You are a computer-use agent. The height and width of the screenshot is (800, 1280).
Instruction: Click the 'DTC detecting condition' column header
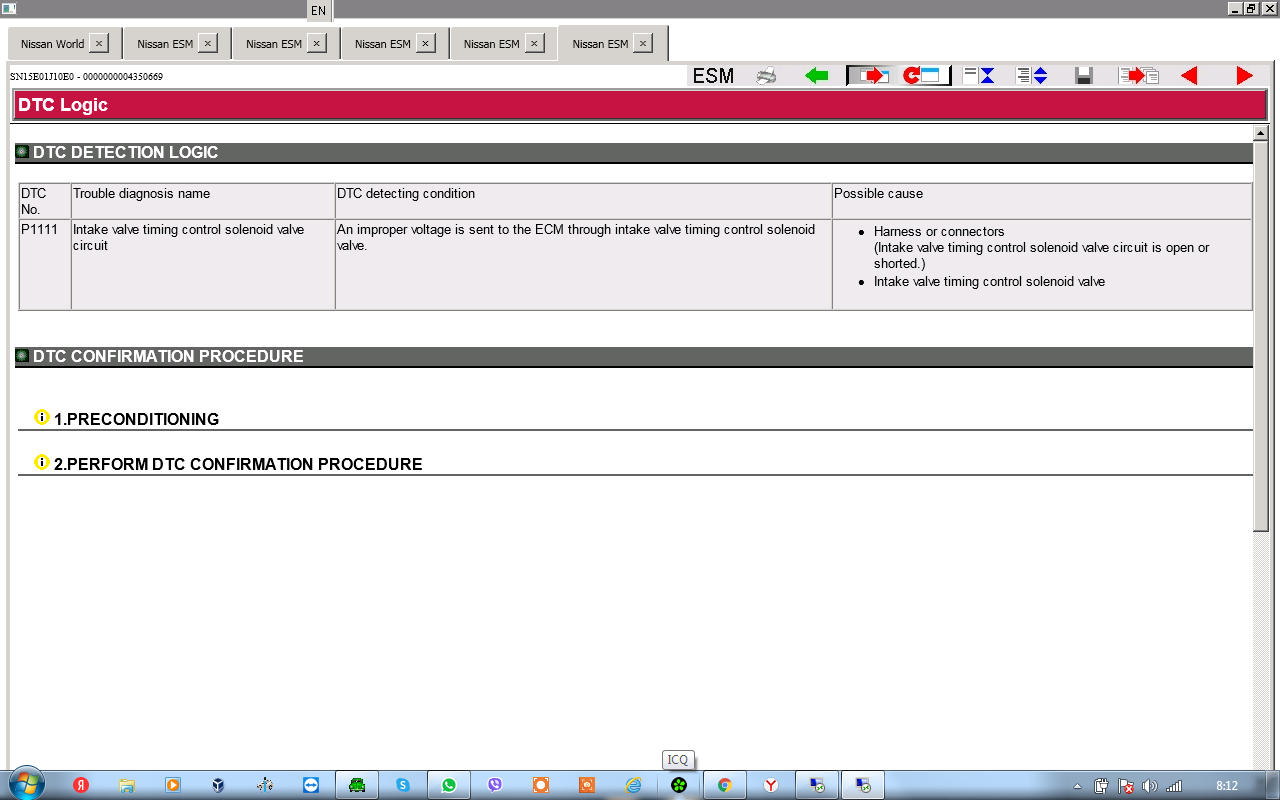point(583,201)
